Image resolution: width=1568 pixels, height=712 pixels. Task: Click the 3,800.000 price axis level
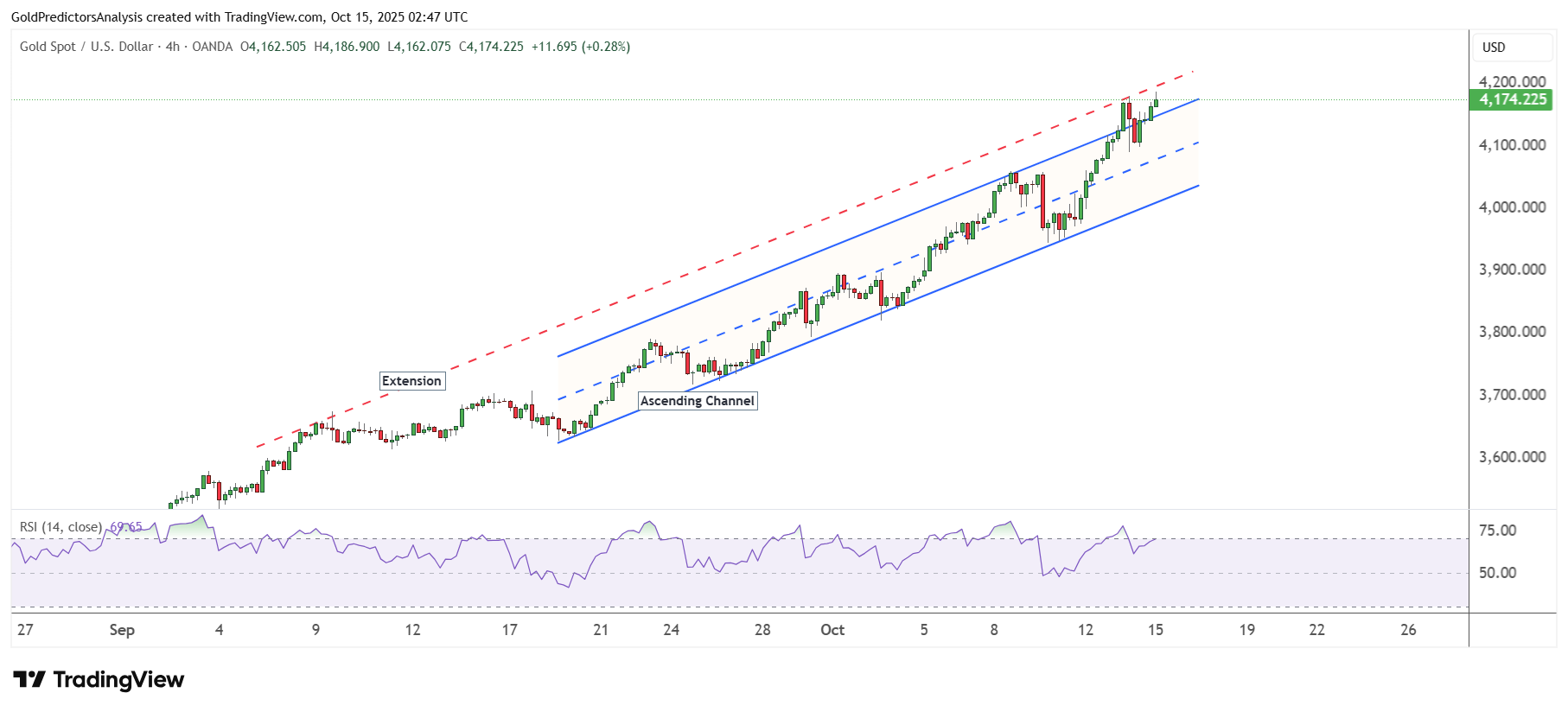pos(1512,332)
